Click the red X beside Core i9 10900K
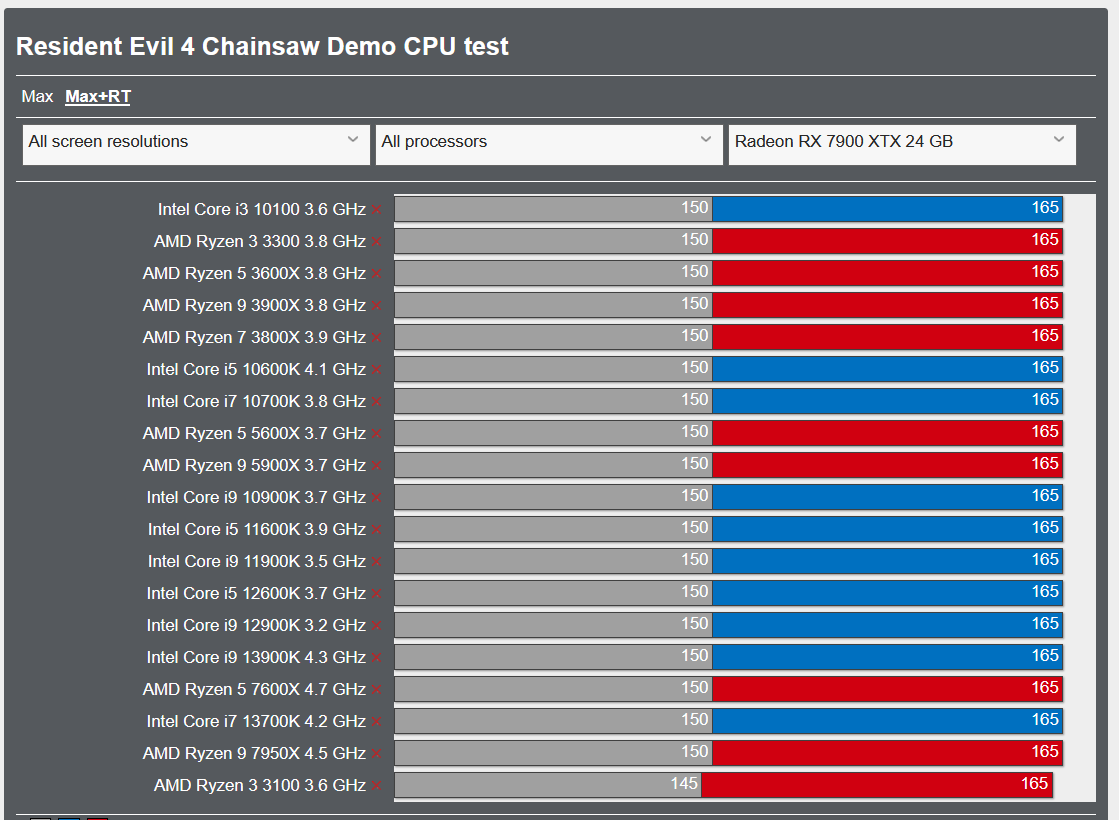This screenshot has width=1119, height=820. tap(376, 498)
